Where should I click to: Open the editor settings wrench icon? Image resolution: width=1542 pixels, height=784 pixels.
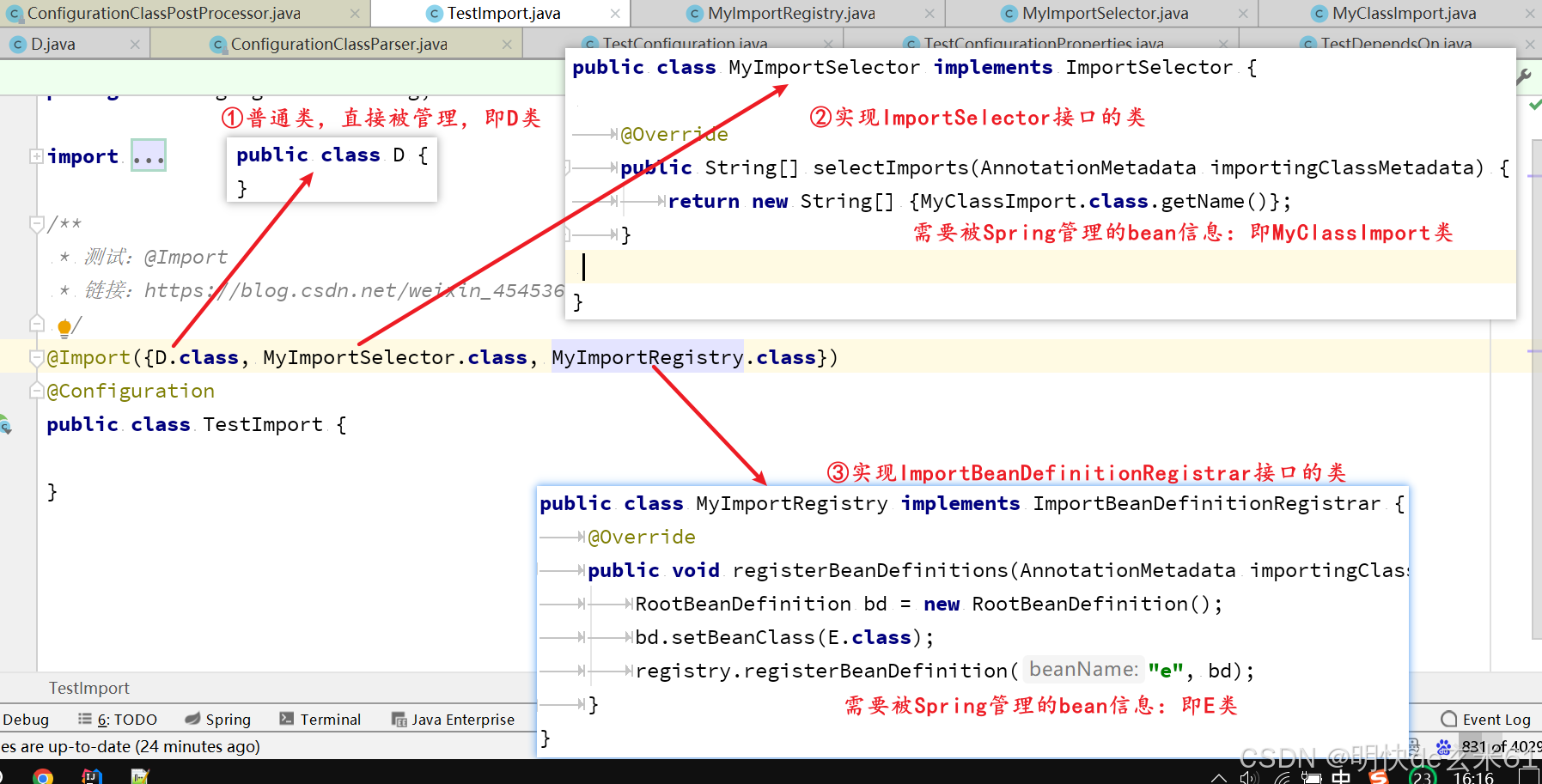1524,76
